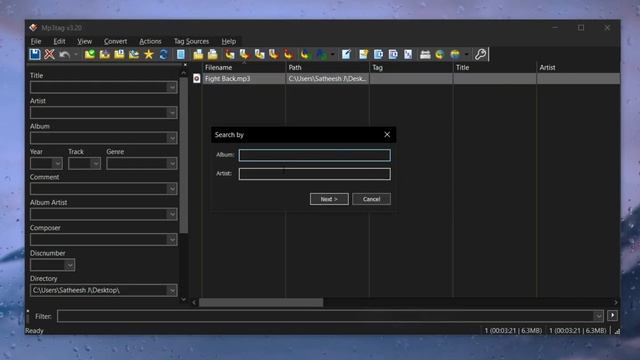Viewport: 640px width, 360px height.
Task: Open the View menu
Action: tap(84, 41)
